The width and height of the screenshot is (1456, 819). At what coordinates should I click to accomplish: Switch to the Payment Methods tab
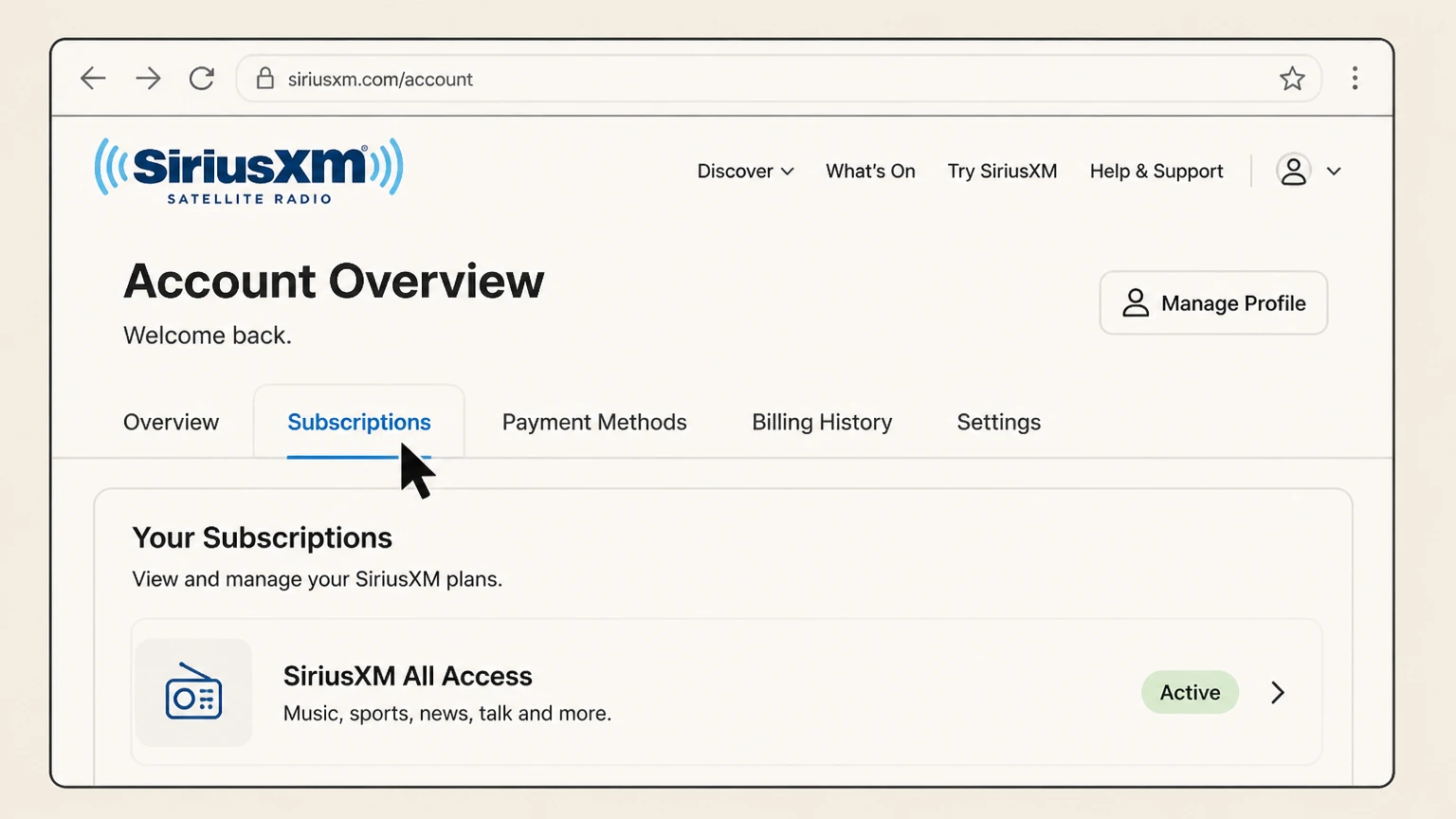(594, 422)
